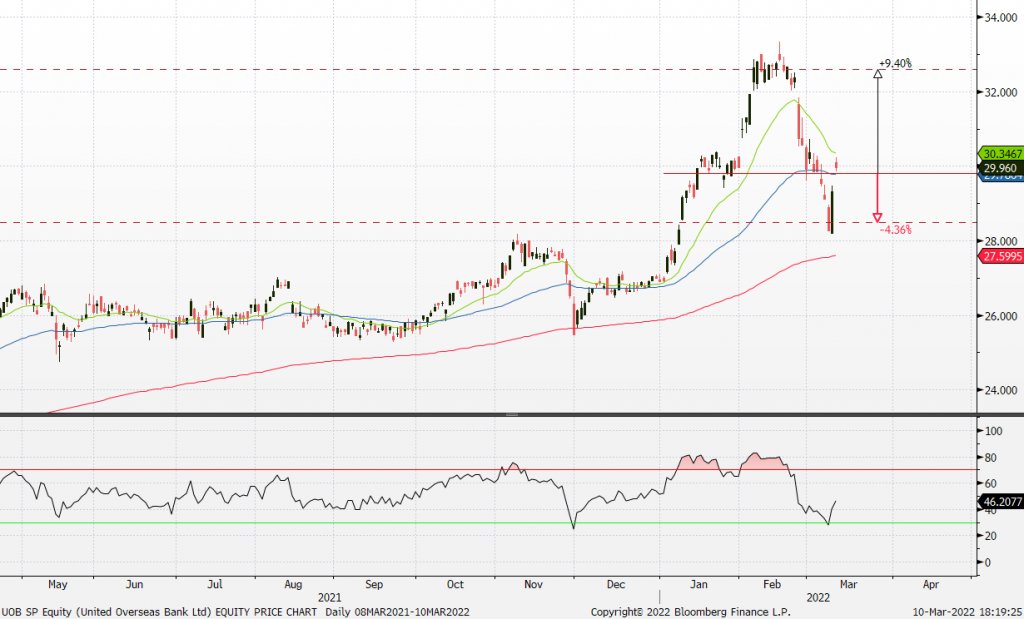1024x619 pixels.
Task: Click the 32.000 price axis label
Action: coord(1000,92)
